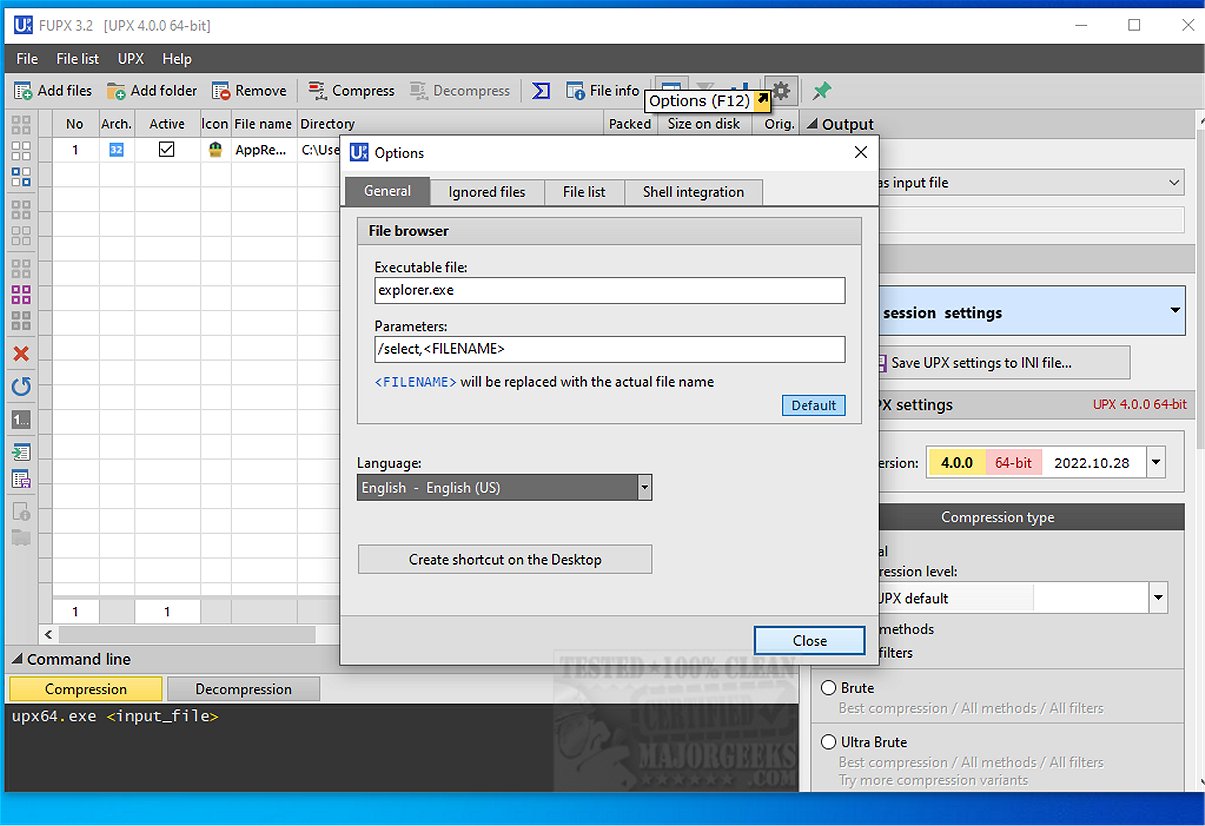Switch to the Ignored files tab
Image resolution: width=1205 pixels, height=826 pixels.
(487, 192)
